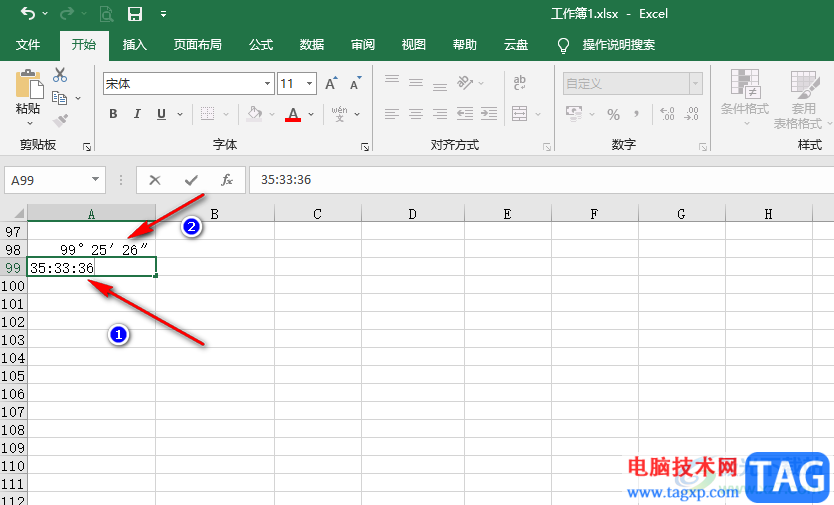Click formula bar showing 35:33:36
Viewport: 834px width, 505px height.
pyautogui.click(x=541, y=180)
